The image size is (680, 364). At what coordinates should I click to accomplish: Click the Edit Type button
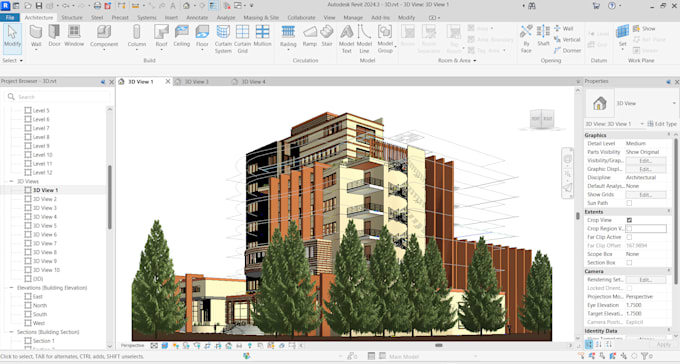662,124
